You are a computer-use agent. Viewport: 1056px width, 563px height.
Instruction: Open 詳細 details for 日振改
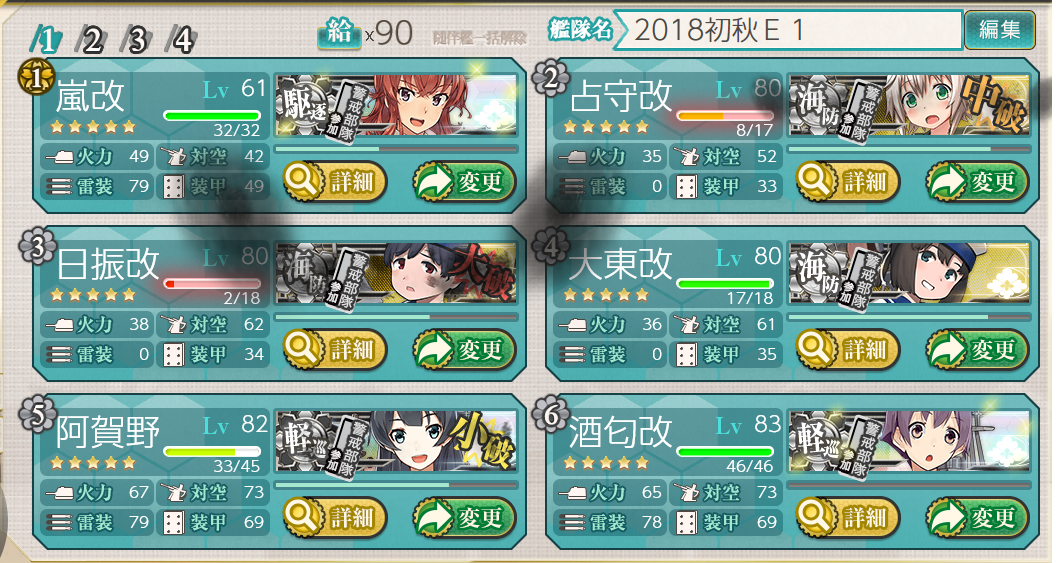[x=335, y=349]
